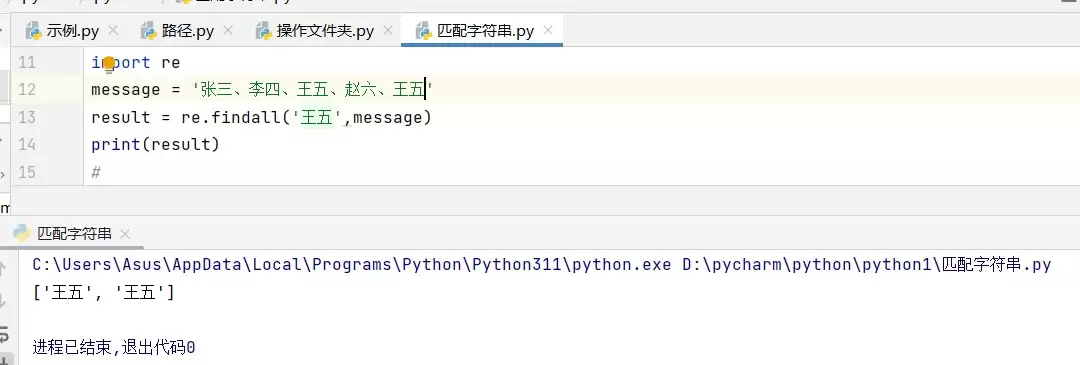The image size is (1080, 365).
Task: Click the 'findall' method name
Action: [x=246, y=117]
